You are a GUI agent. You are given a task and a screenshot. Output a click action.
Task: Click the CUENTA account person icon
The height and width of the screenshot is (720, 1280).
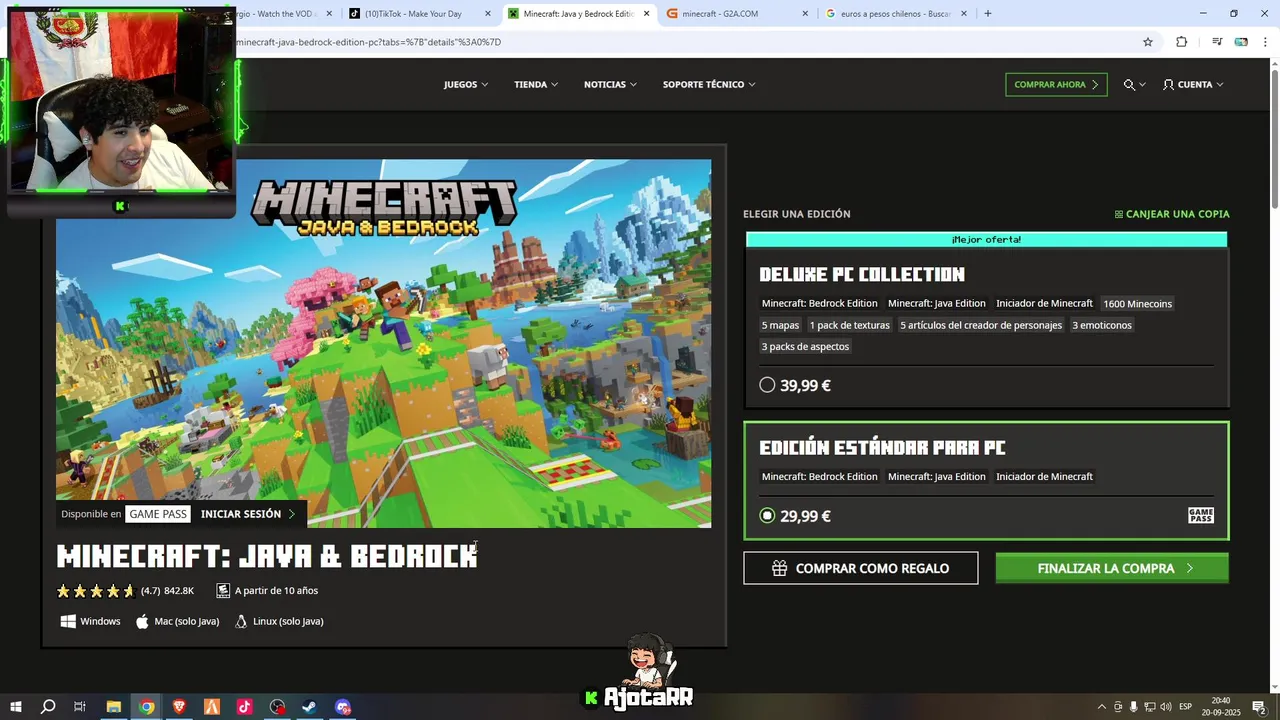1168,85
